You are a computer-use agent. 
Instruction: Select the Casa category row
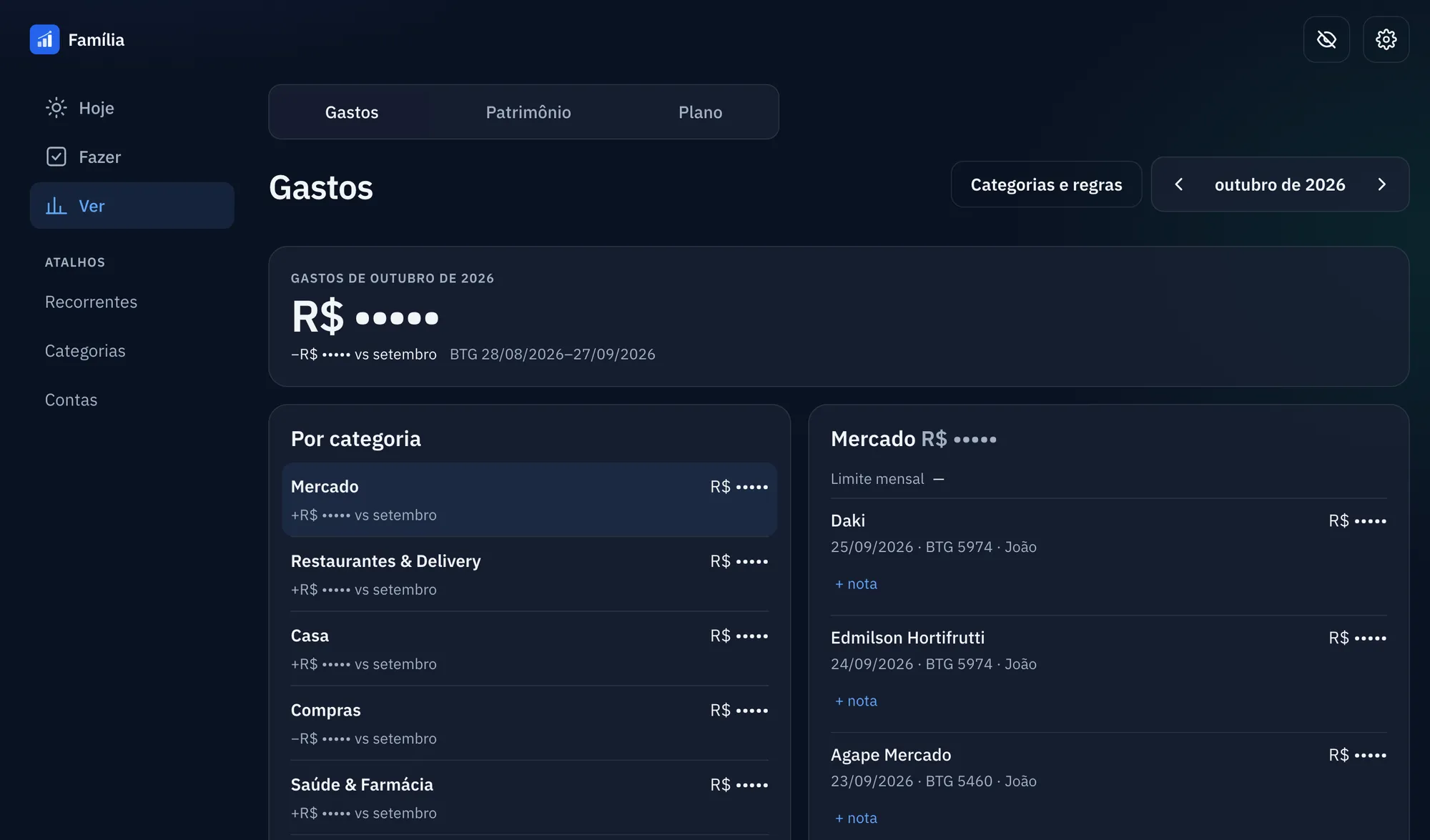[529, 648]
